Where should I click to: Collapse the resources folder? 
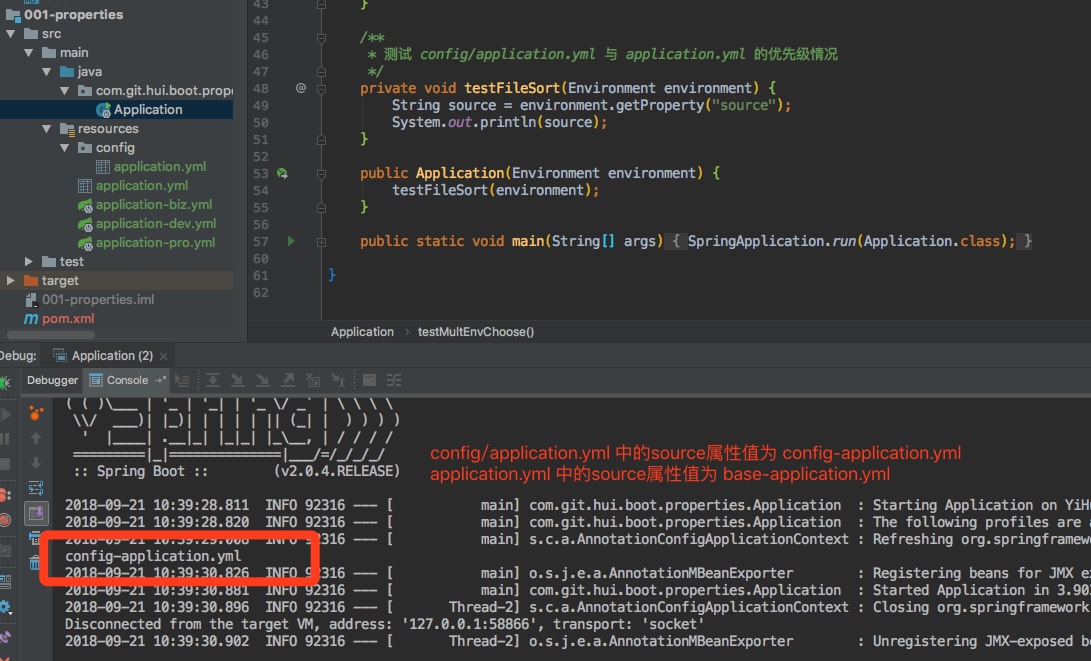47,129
